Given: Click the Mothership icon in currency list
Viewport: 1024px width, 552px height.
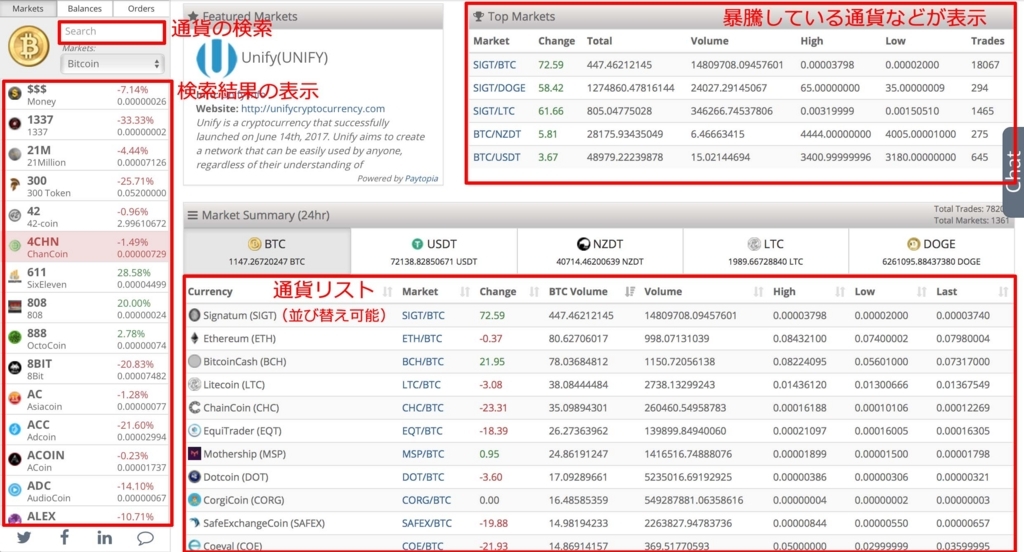Looking at the screenshot, I should (x=194, y=453).
